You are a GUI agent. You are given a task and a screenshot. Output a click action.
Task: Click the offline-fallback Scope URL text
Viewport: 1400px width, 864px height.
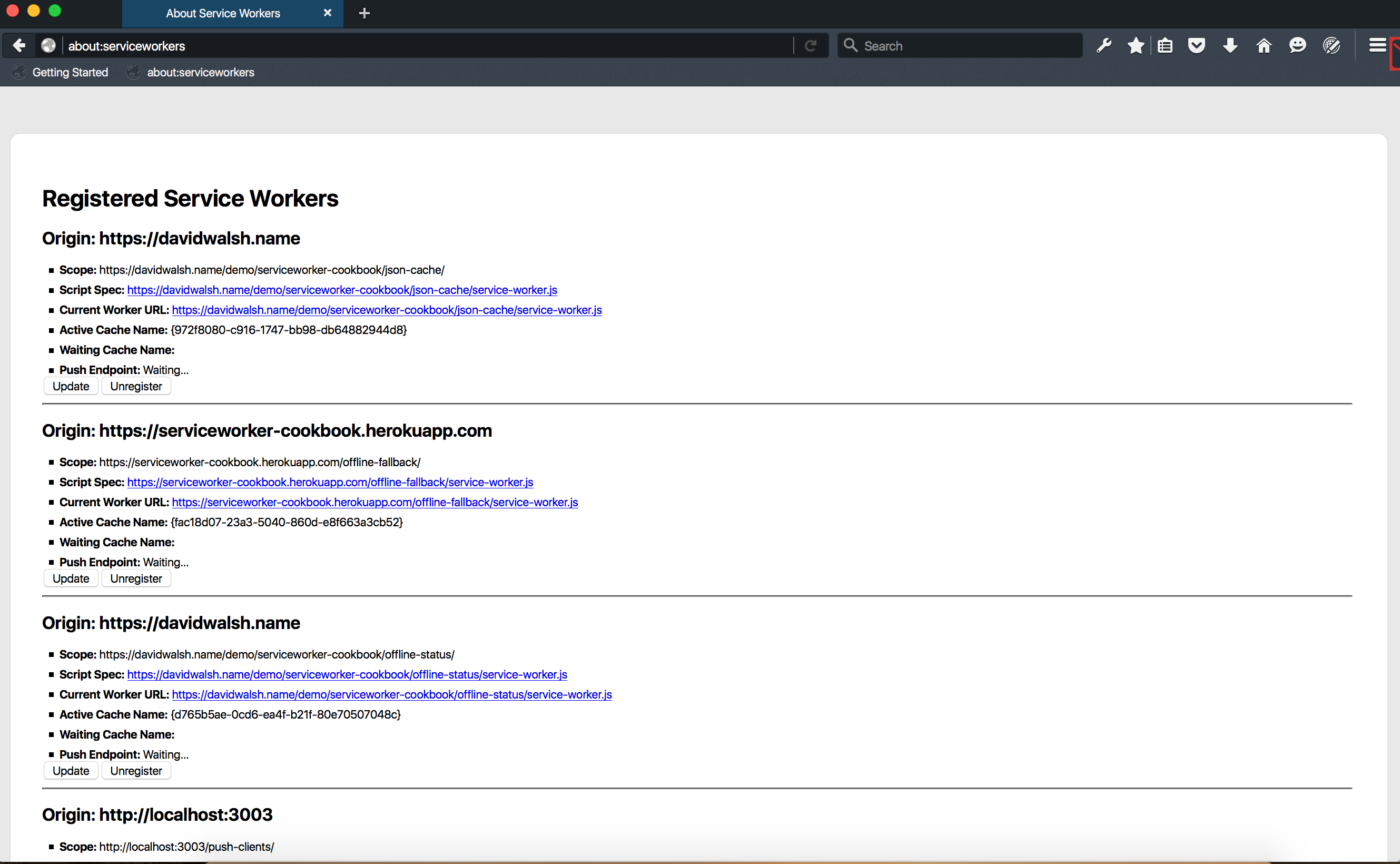pos(260,462)
